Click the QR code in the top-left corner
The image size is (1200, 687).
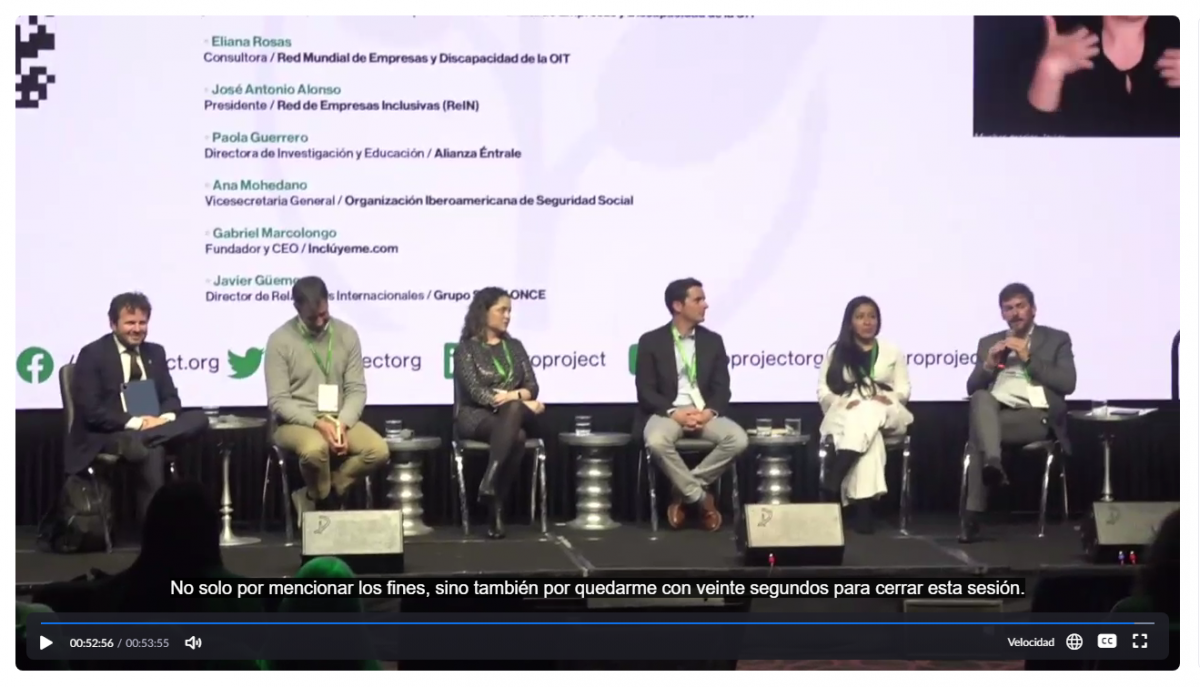(x=35, y=62)
